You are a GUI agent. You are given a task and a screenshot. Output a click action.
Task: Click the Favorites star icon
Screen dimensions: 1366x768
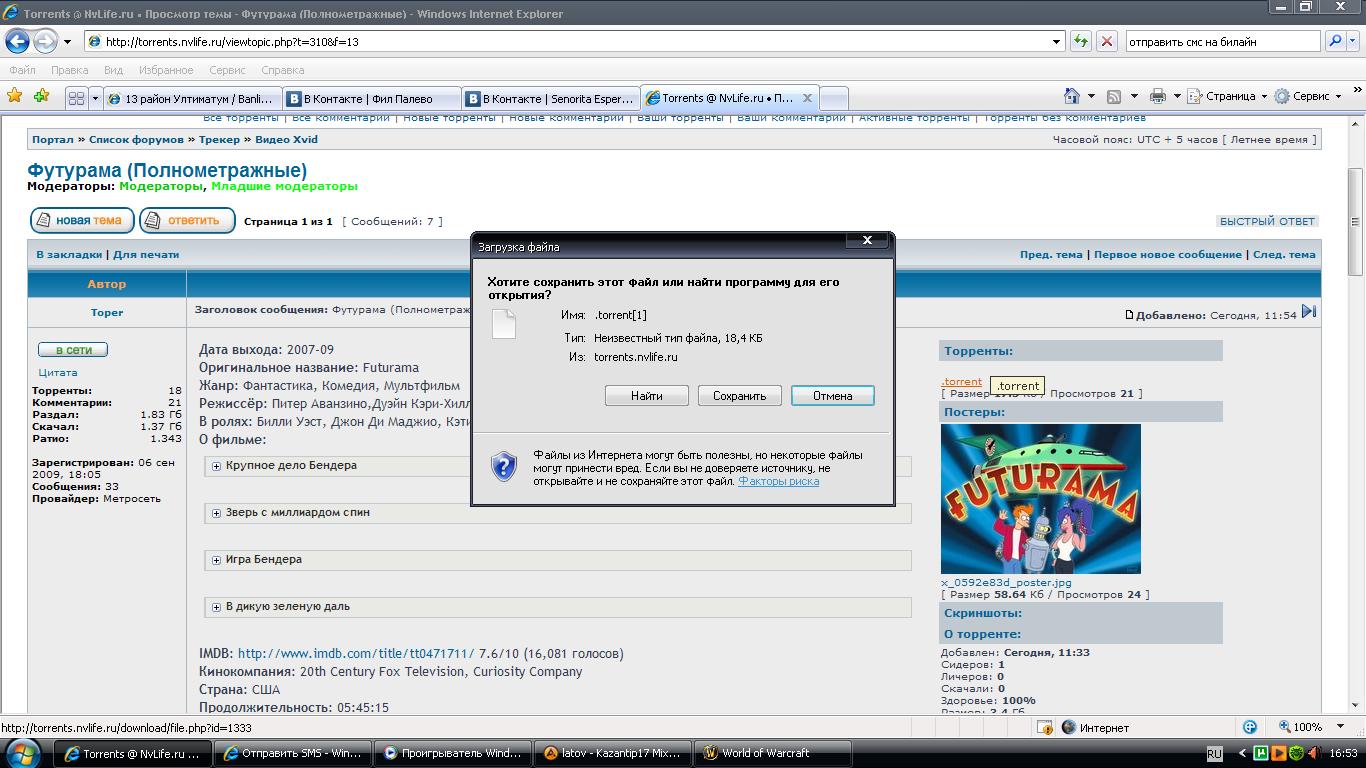point(15,96)
